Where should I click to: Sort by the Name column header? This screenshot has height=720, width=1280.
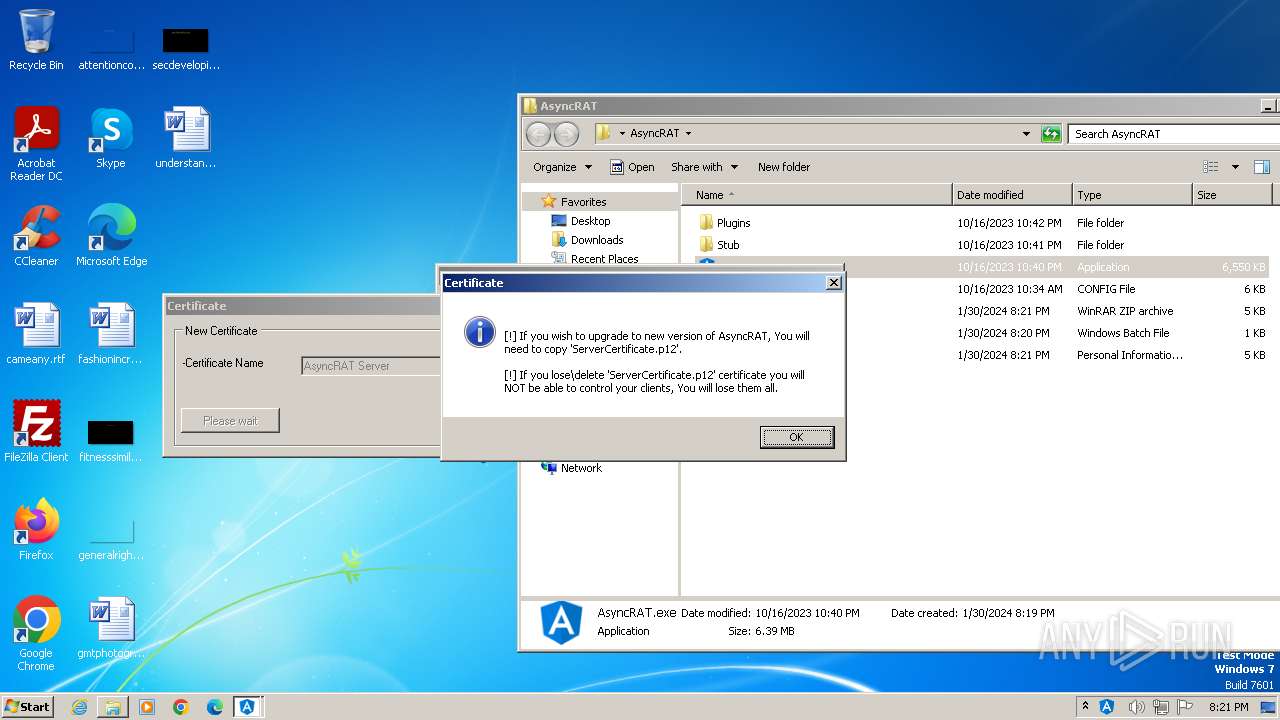tap(816, 195)
